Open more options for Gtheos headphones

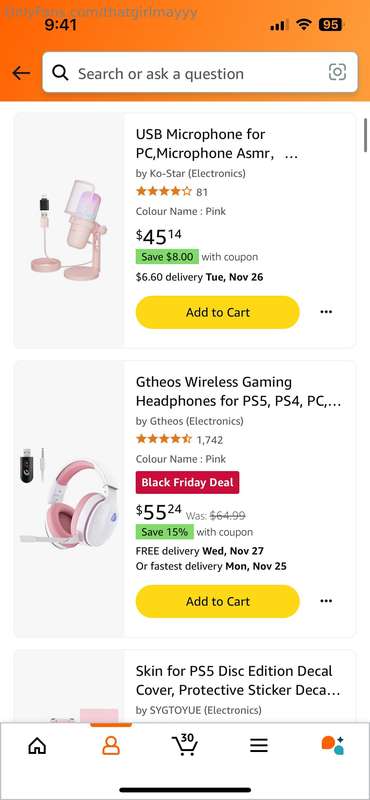326,601
